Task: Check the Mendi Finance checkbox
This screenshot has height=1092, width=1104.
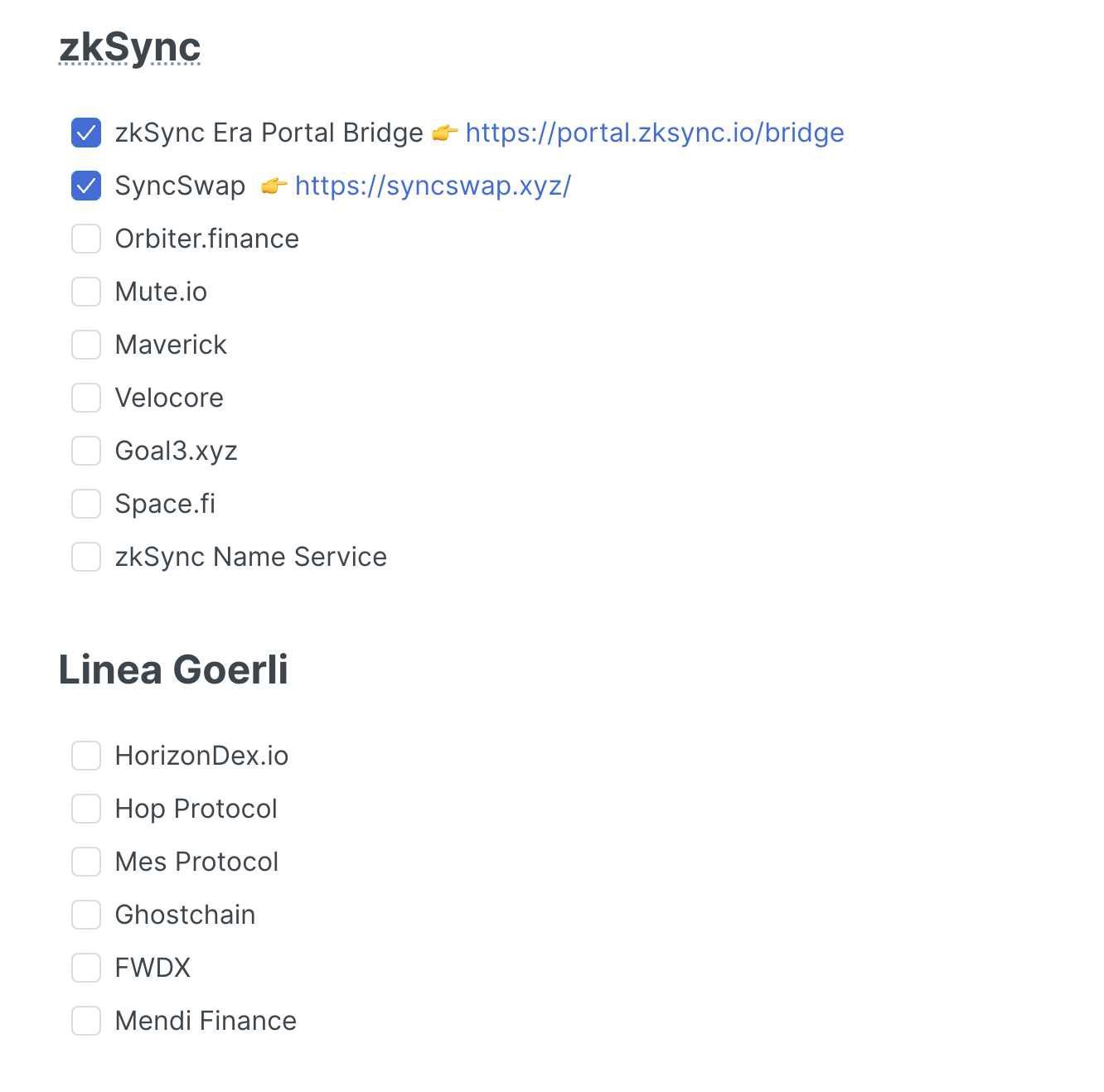Action: point(86,1021)
